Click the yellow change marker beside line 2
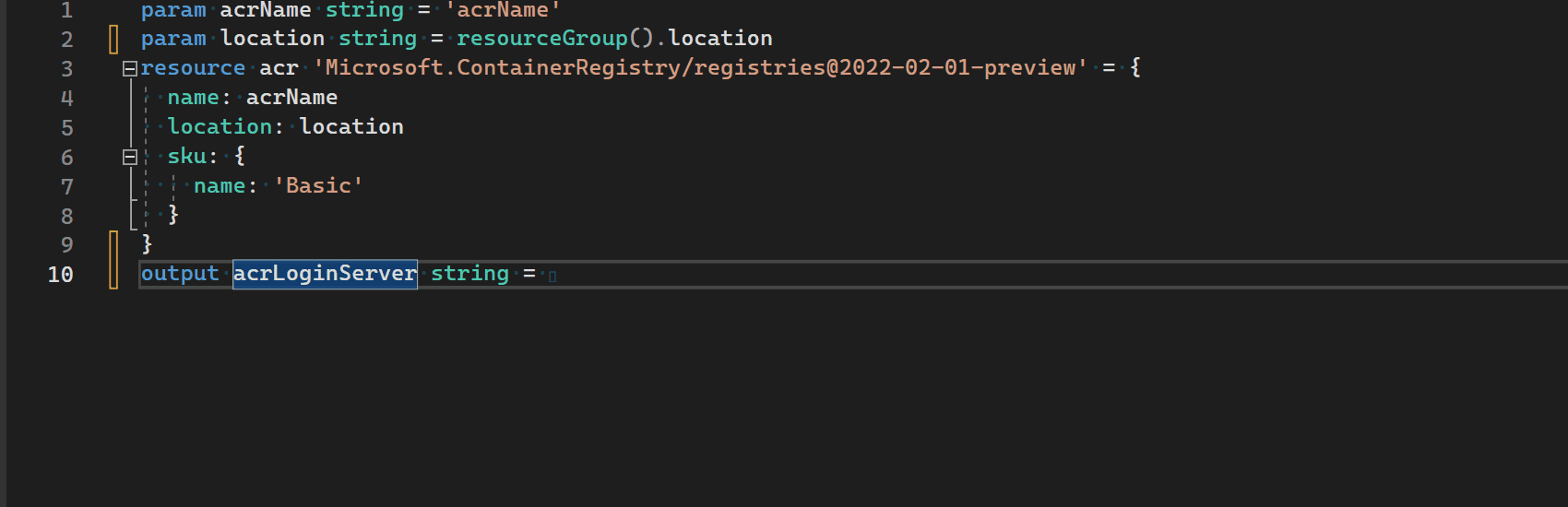 (x=113, y=39)
